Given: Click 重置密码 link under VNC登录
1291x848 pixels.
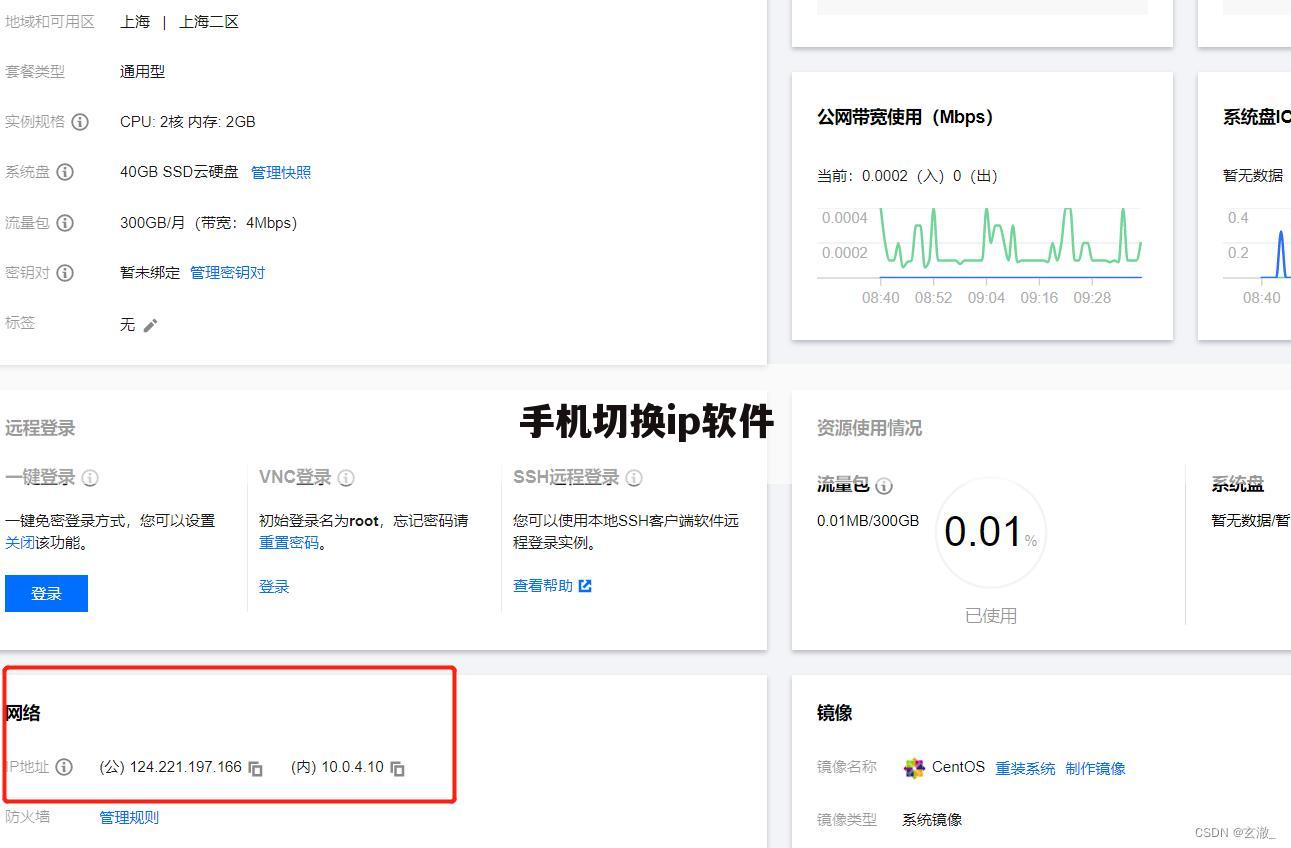Looking at the screenshot, I should pyautogui.click(x=289, y=542).
